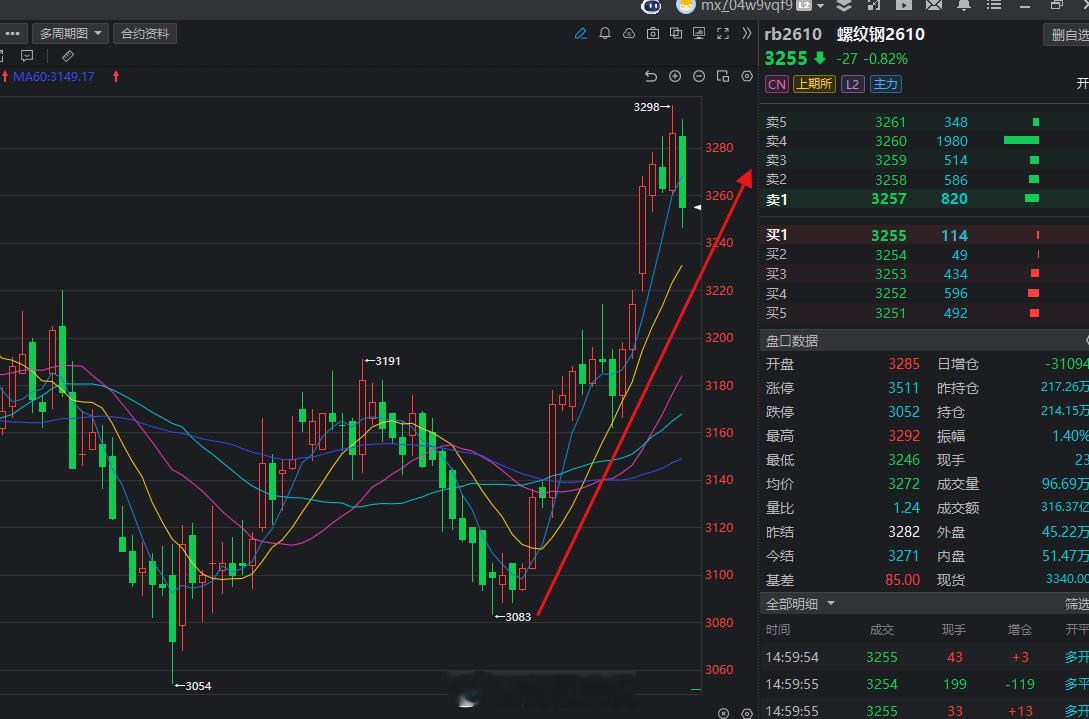The image size is (1089, 719).
Task: Click the 涨停 value 3511
Action: (904, 388)
